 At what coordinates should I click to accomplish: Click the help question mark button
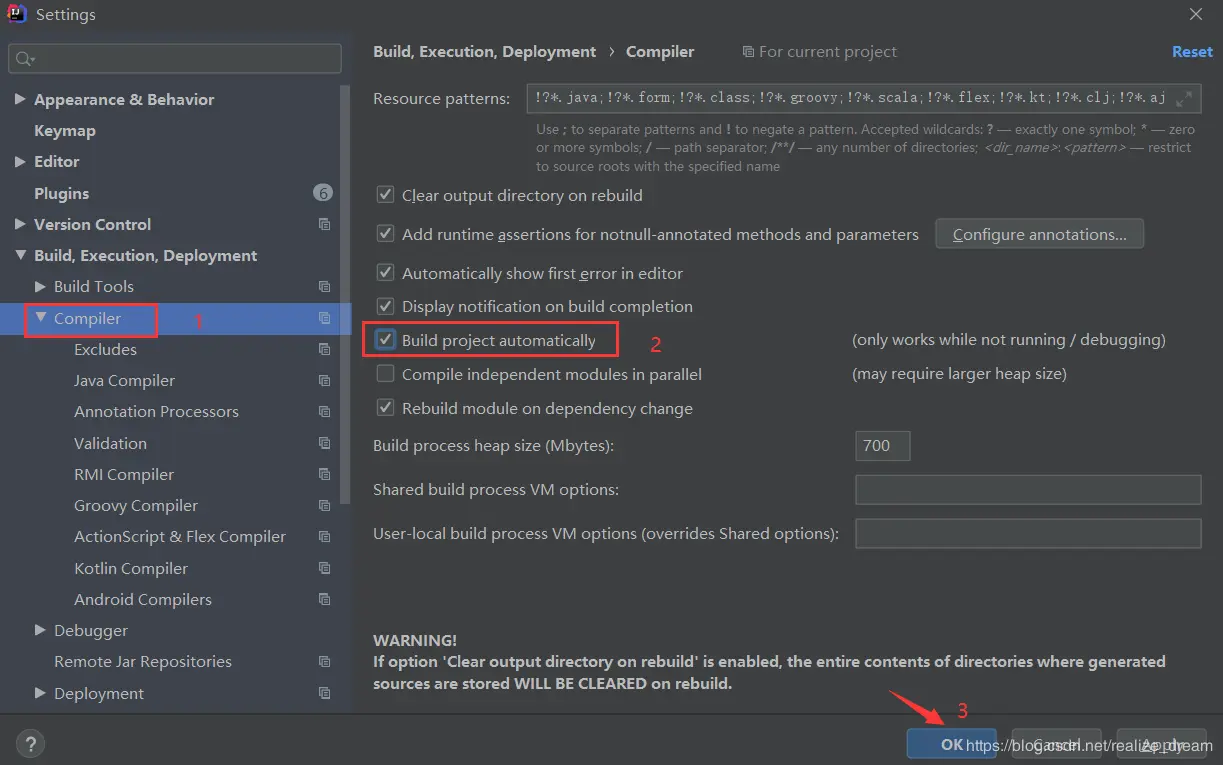(31, 744)
